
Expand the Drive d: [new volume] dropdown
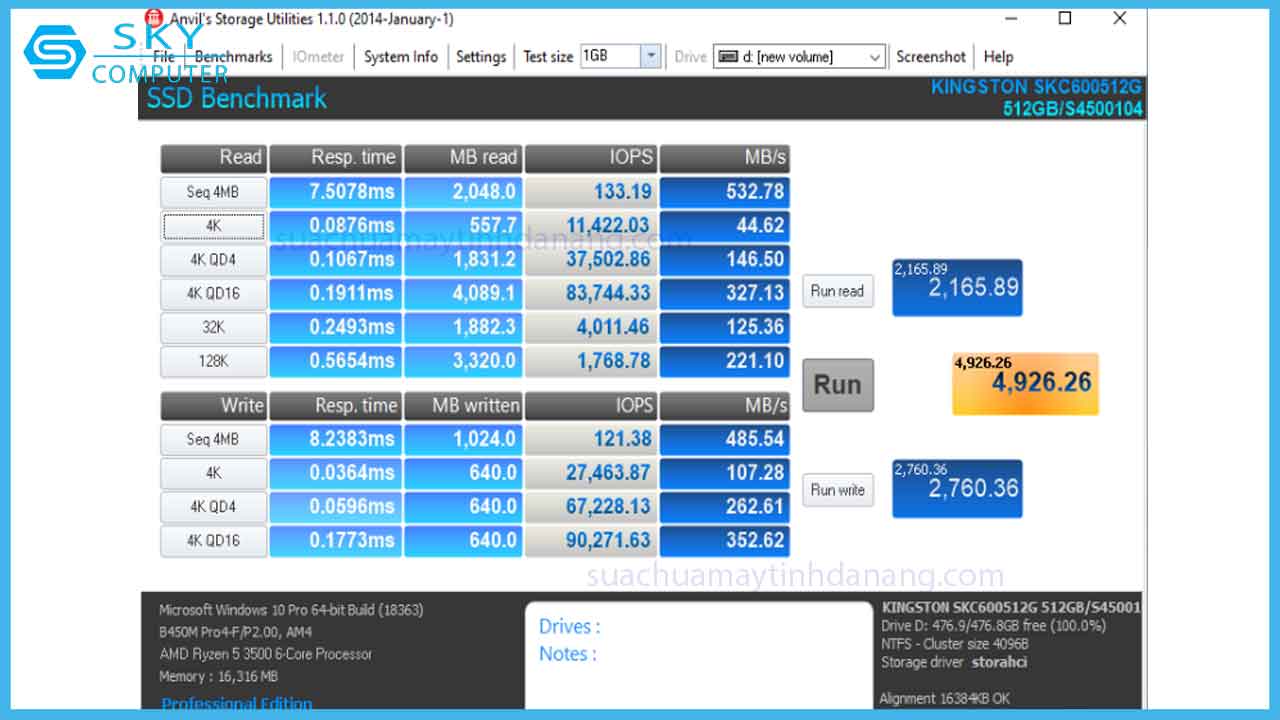[875, 57]
